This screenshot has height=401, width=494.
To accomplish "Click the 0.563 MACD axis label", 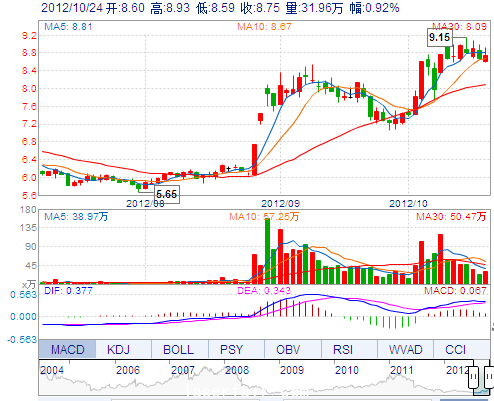I will click(x=23, y=295).
